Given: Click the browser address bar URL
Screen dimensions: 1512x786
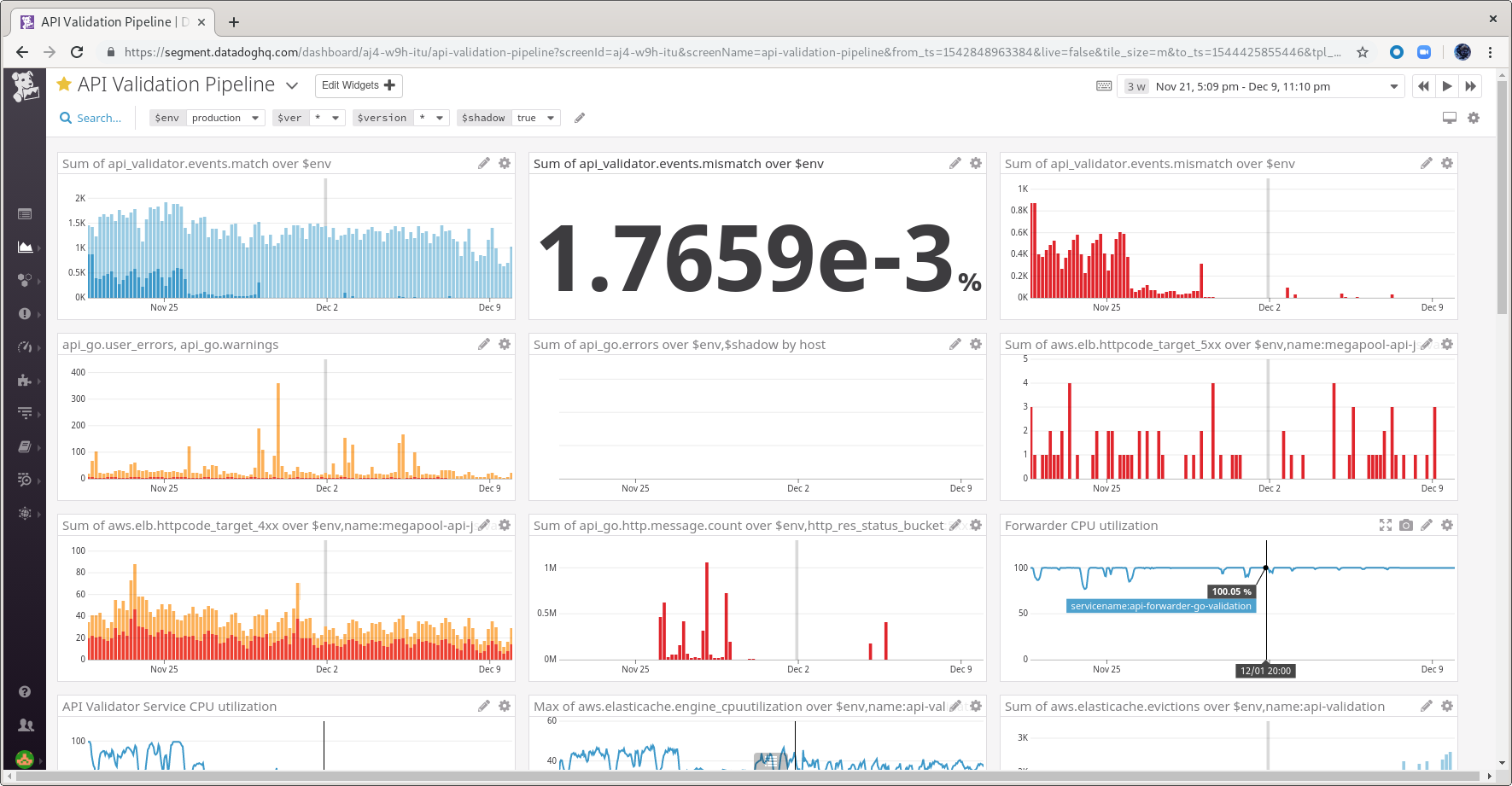Looking at the screenshot, I should (732, 52).
